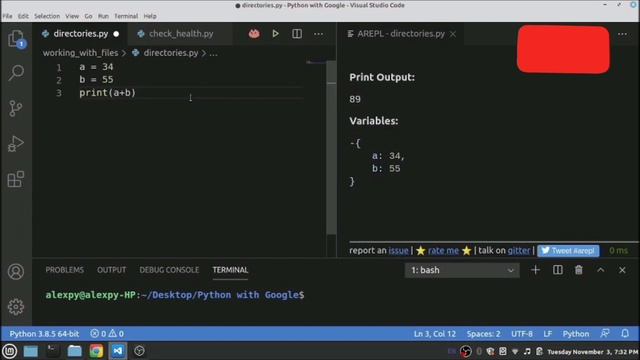This screenshot has height=360, width=640.
Task: Open the Run and Debug view
Action: pyautogui.click(x=16, y=144)
